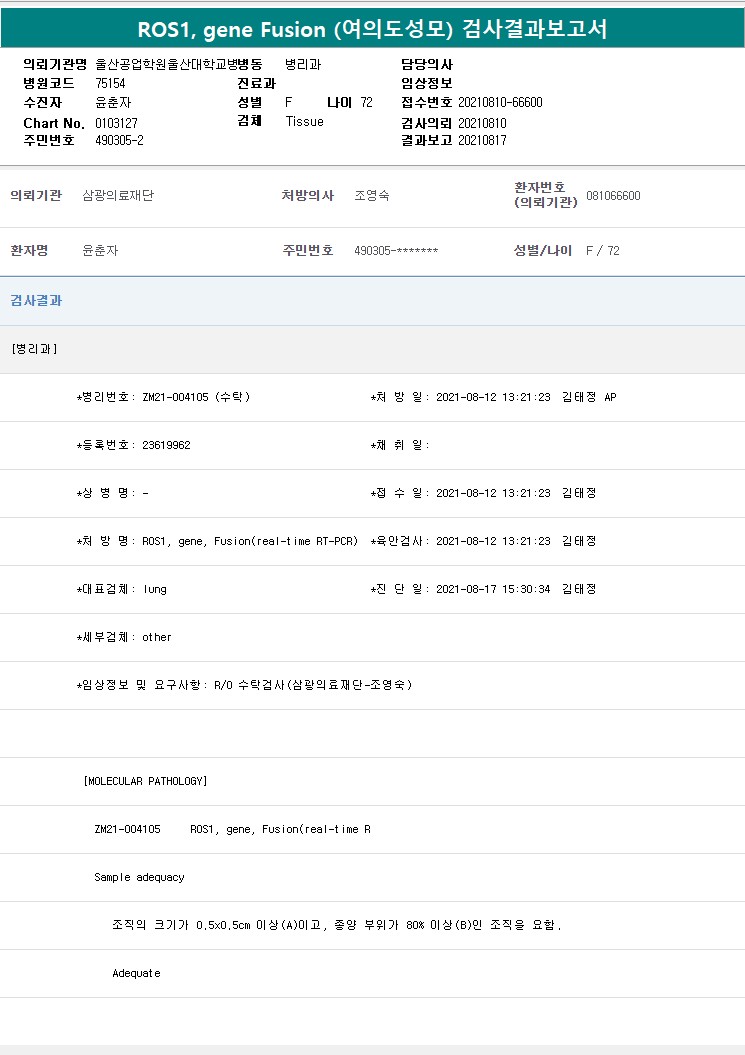The height and width of the screenshot is (1055, 745).
Task: Click the [병리과] section row
Action: click(x=34, y=349)
